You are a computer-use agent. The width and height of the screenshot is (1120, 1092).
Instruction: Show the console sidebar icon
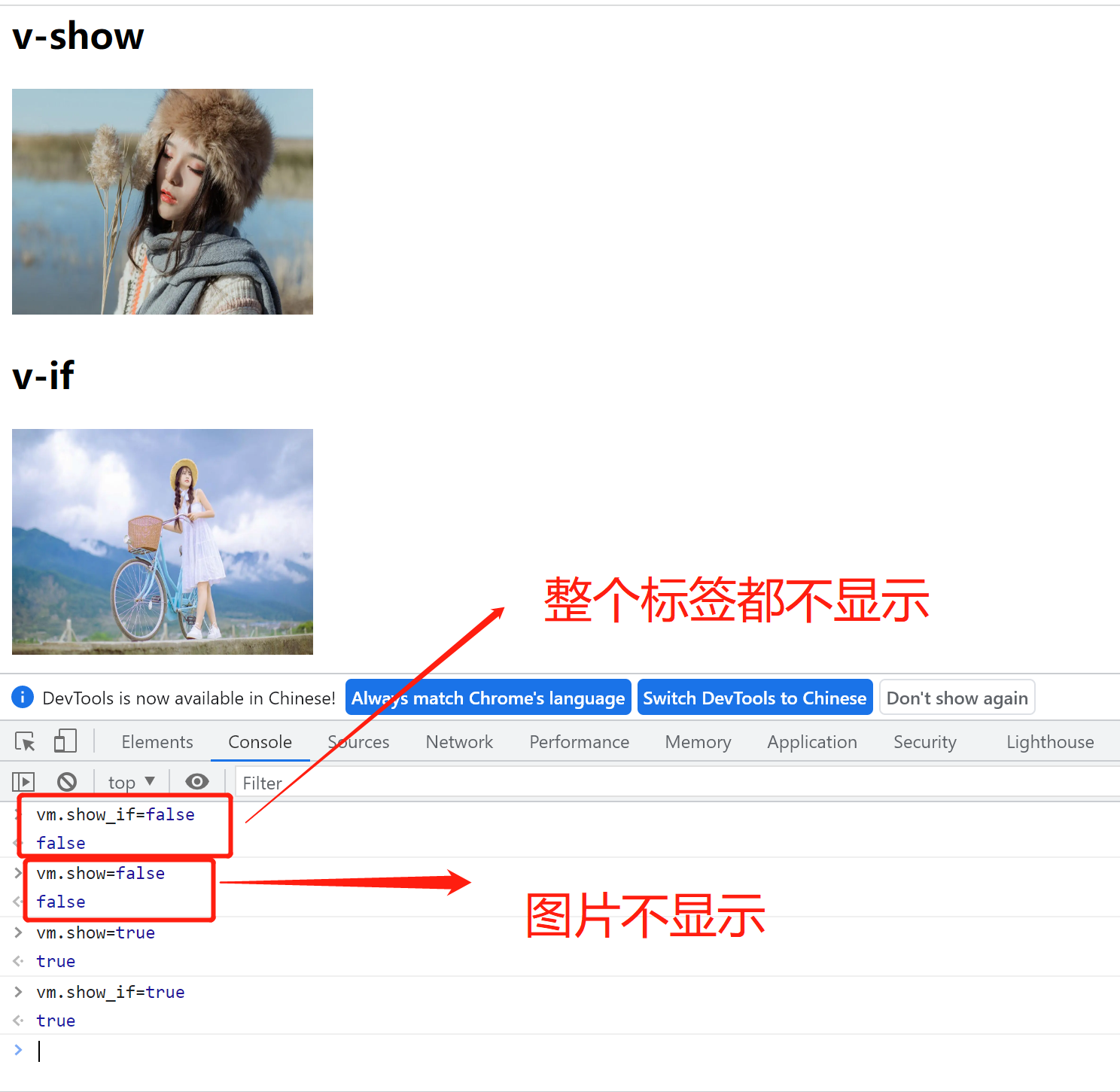click(23, 783)
